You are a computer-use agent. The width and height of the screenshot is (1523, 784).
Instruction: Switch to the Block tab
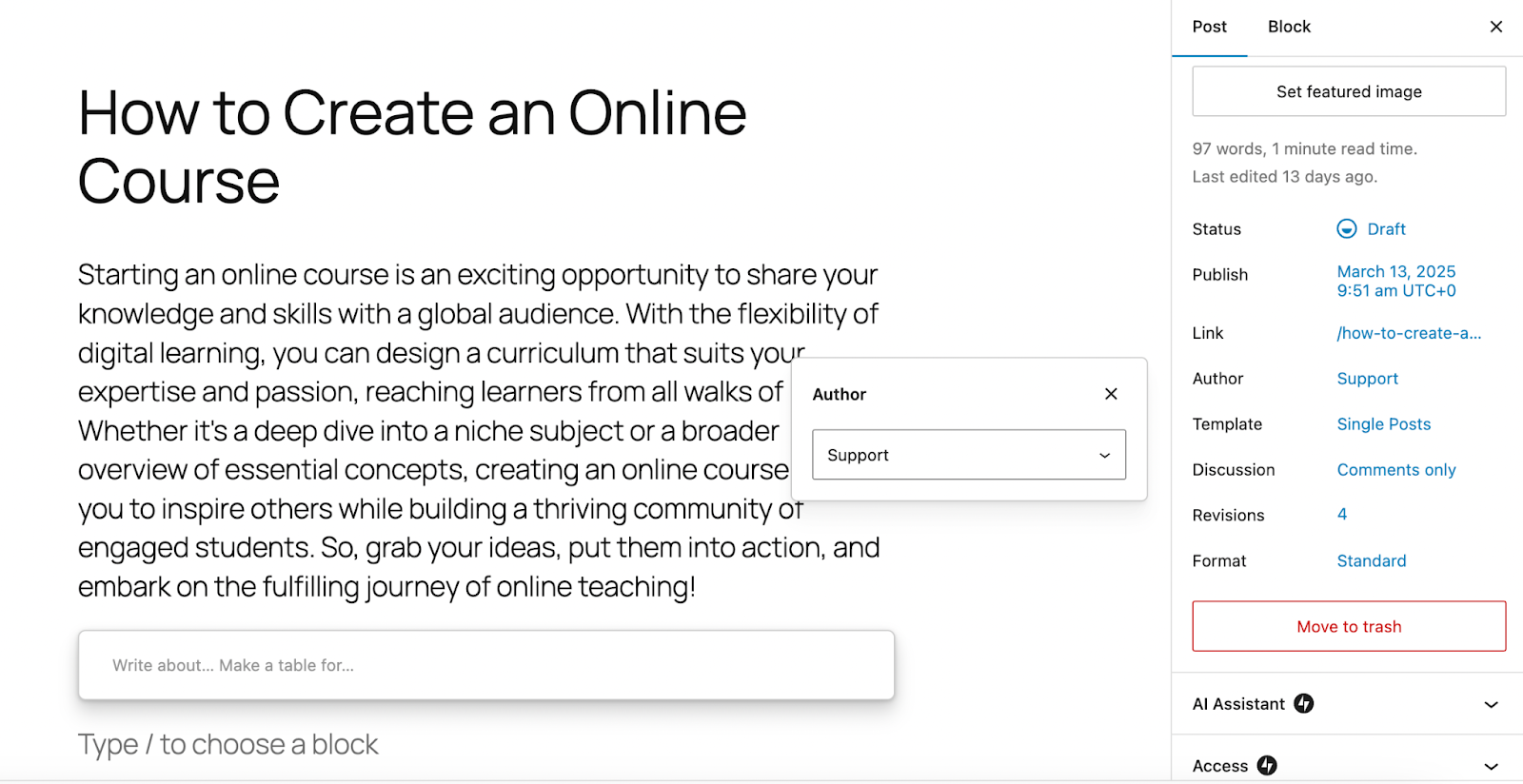[1289, 27]
